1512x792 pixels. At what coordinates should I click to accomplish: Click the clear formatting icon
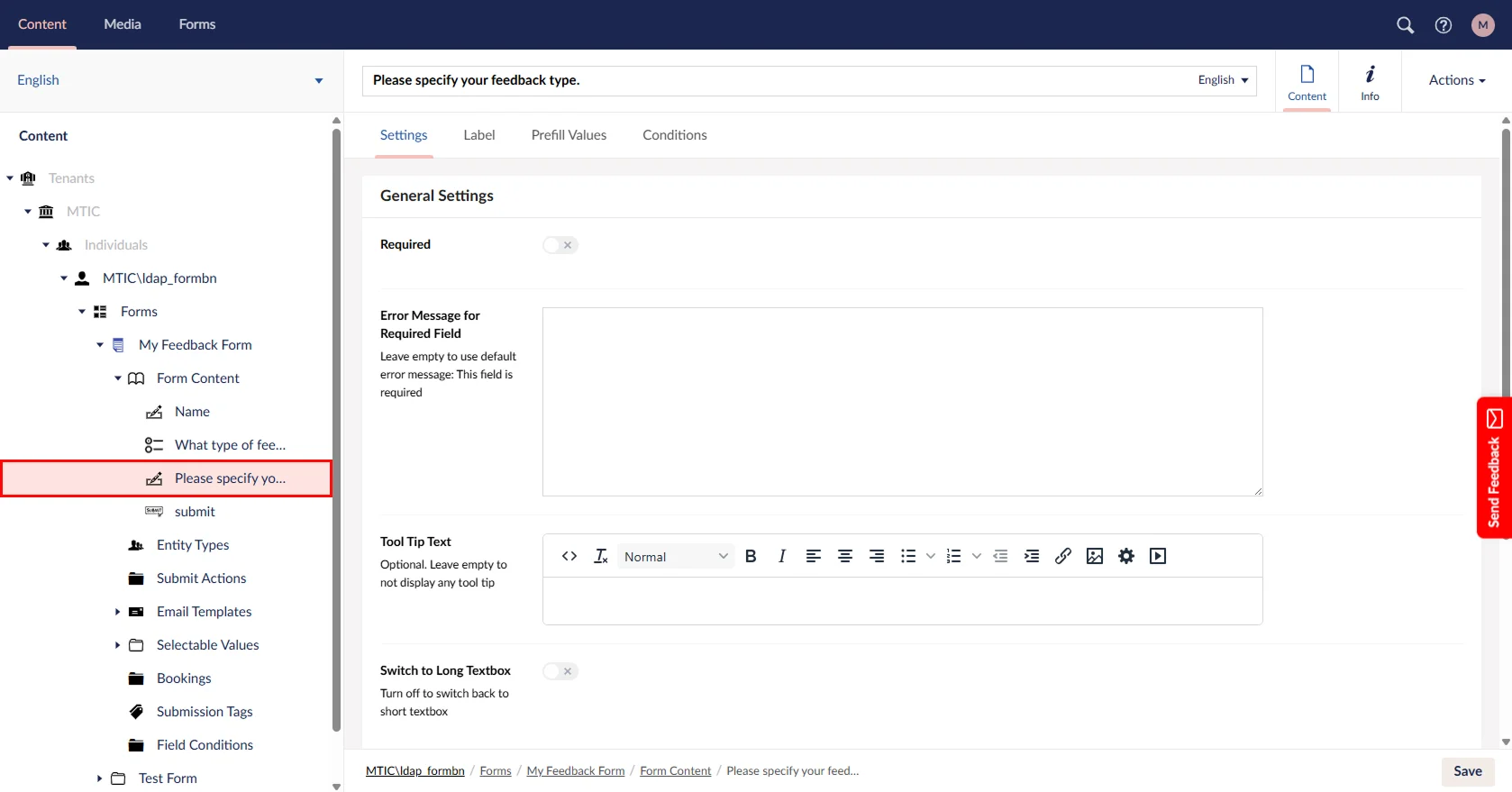point(601,557)
